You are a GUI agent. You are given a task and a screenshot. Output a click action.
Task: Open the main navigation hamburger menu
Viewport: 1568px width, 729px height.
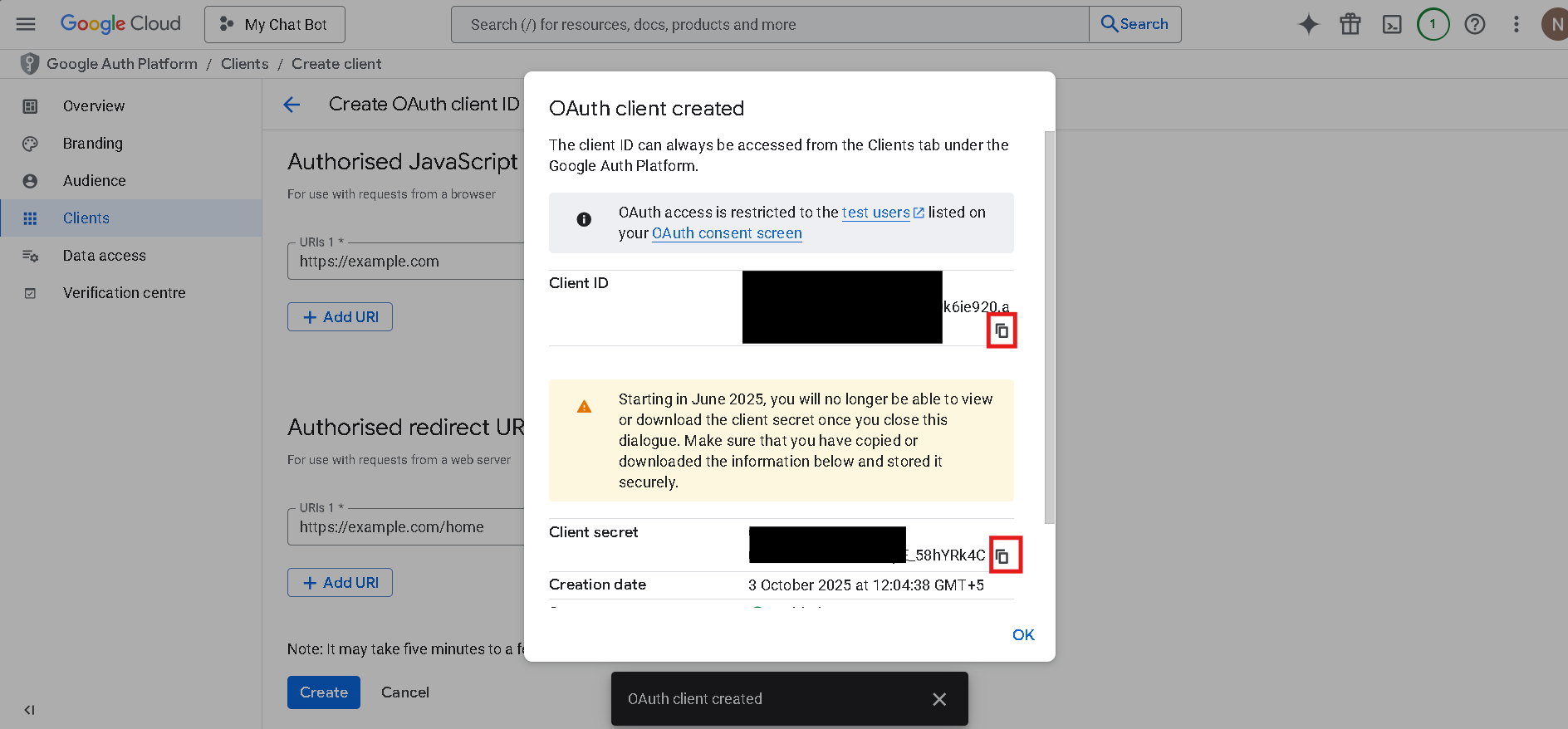tap(26, 24)
